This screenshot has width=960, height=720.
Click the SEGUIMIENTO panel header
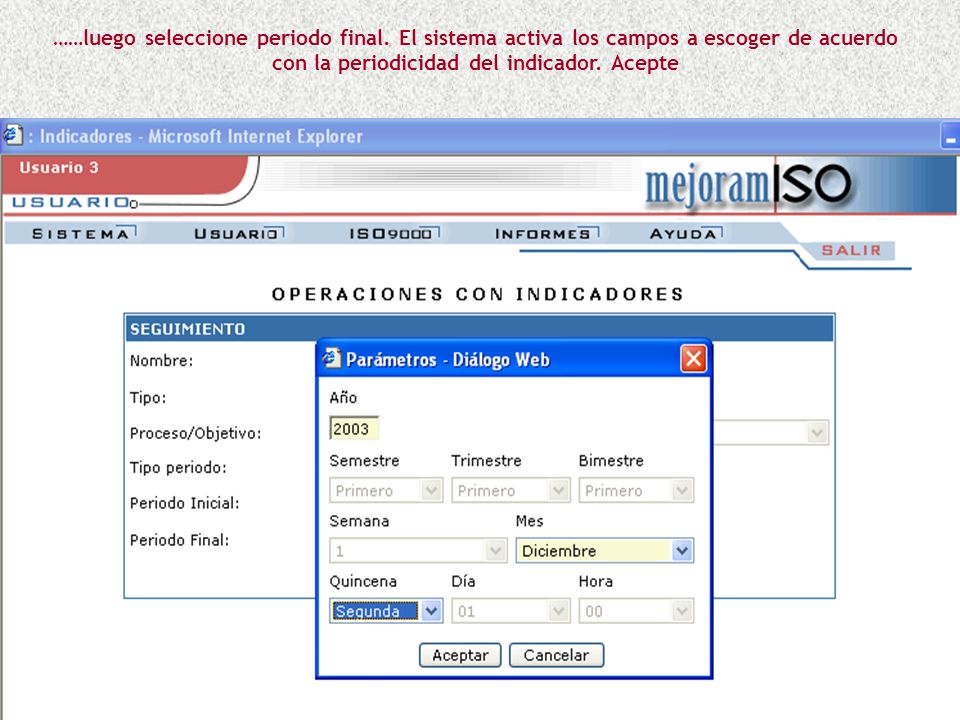479,329
